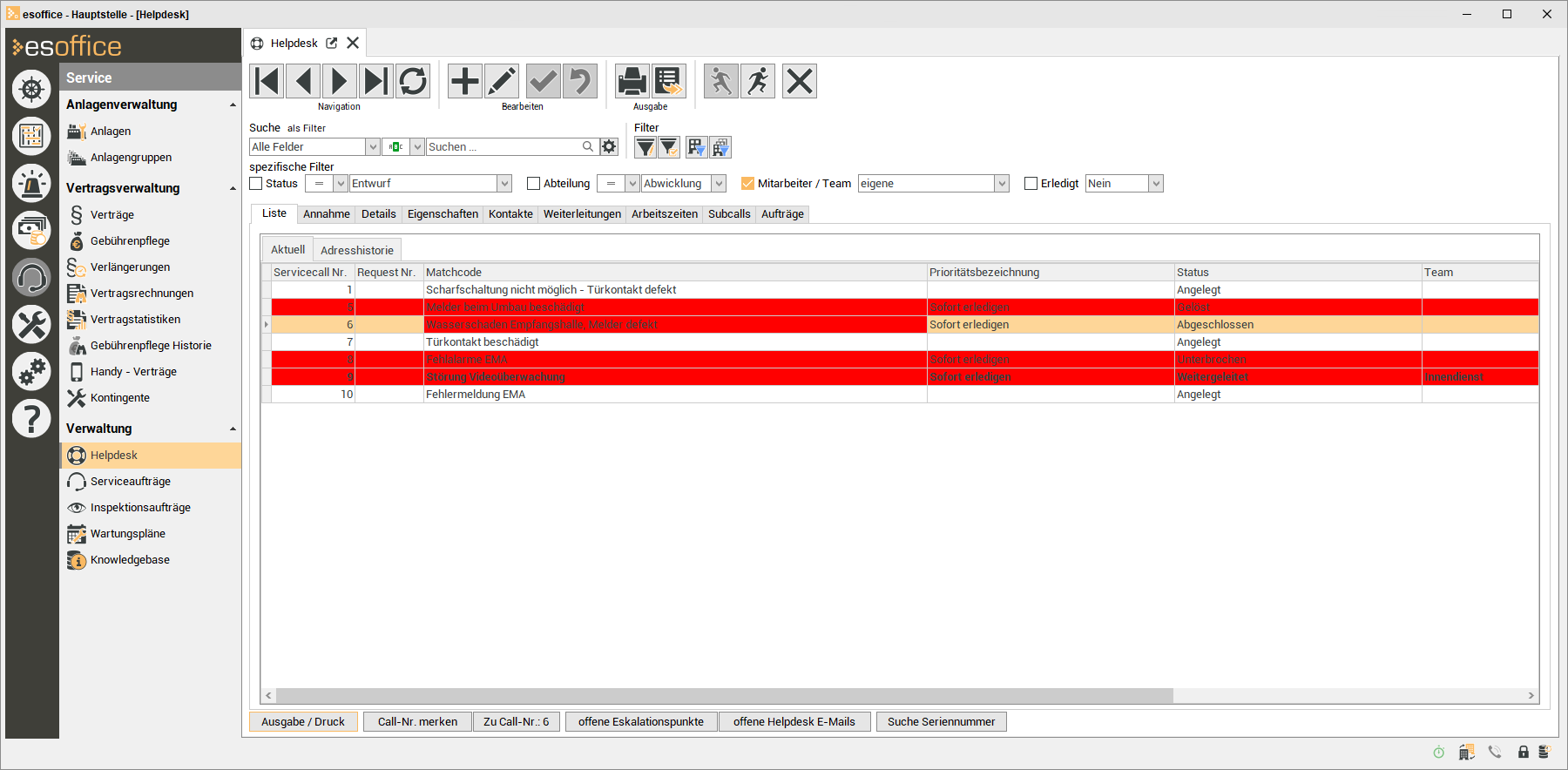Add a new helpdesk record with plus icon
The width and height of the screenshot is (1568, 770).
pos(464,81)
